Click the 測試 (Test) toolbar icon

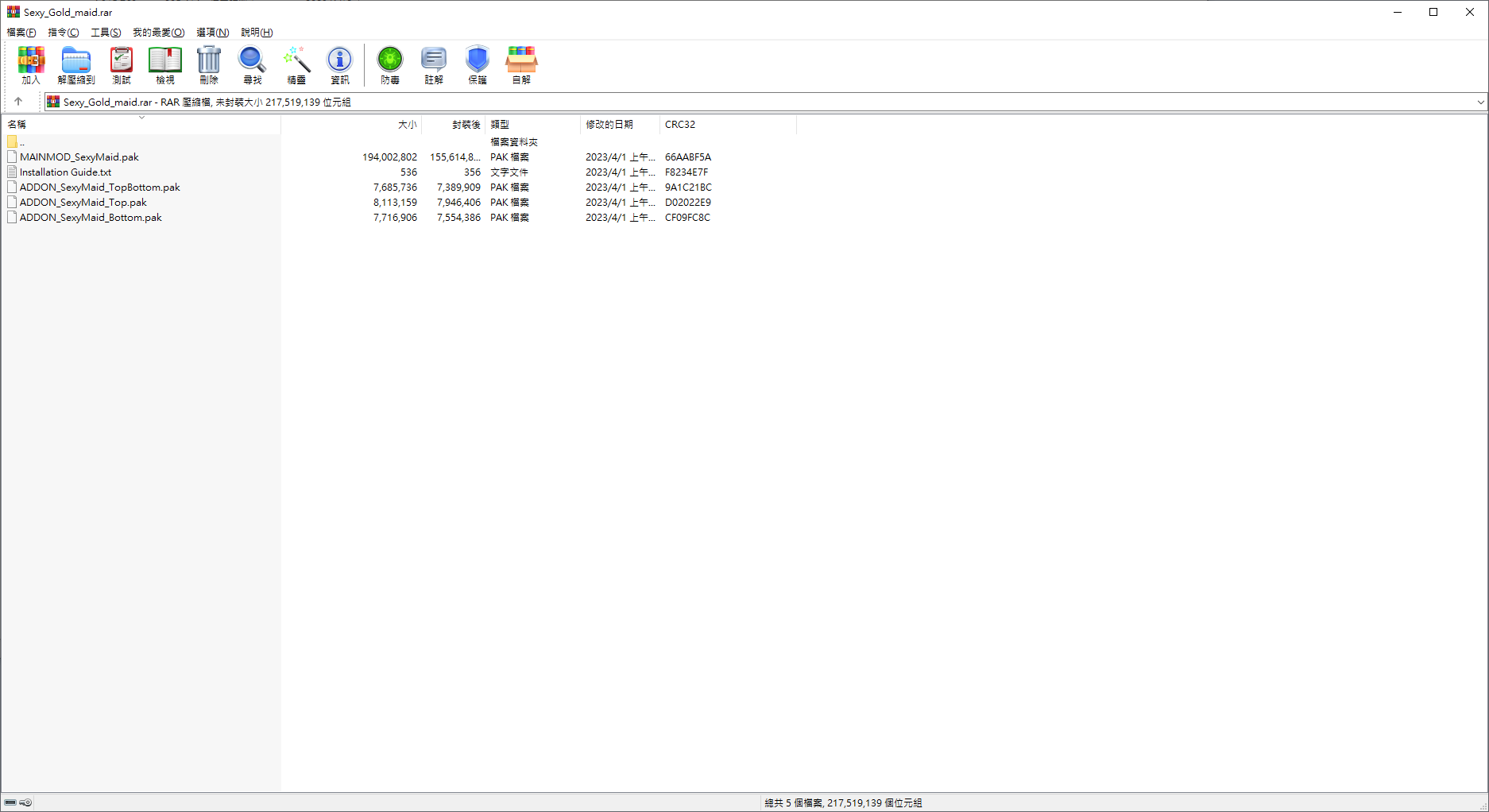click(x=122, y=64)
